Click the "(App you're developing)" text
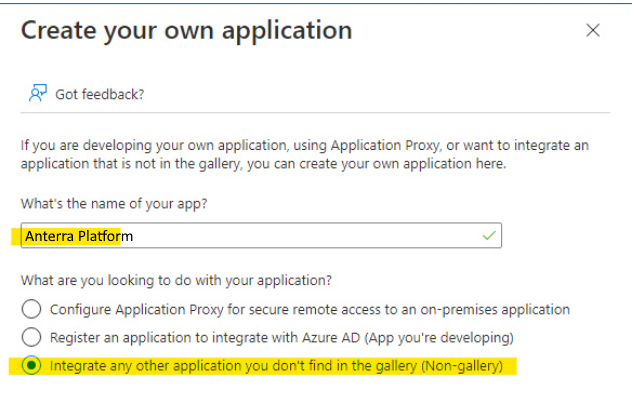Screen dimensions: 635x394 click(439, 338)
